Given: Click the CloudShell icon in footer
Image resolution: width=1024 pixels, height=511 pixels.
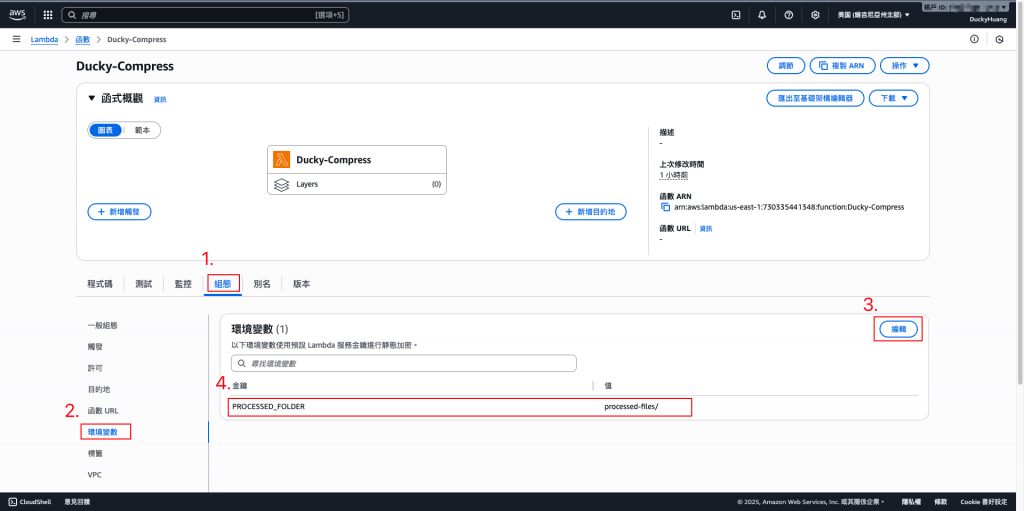Looking at the screenshot, I should 13,502.
